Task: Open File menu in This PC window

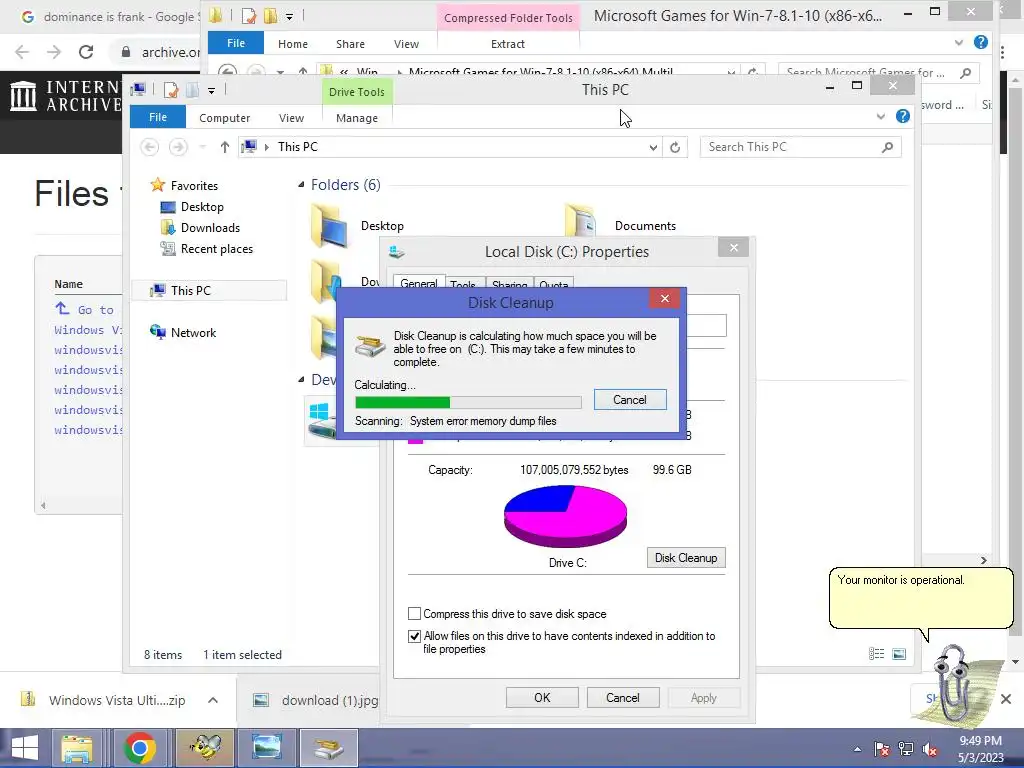Action: (158, 118)
